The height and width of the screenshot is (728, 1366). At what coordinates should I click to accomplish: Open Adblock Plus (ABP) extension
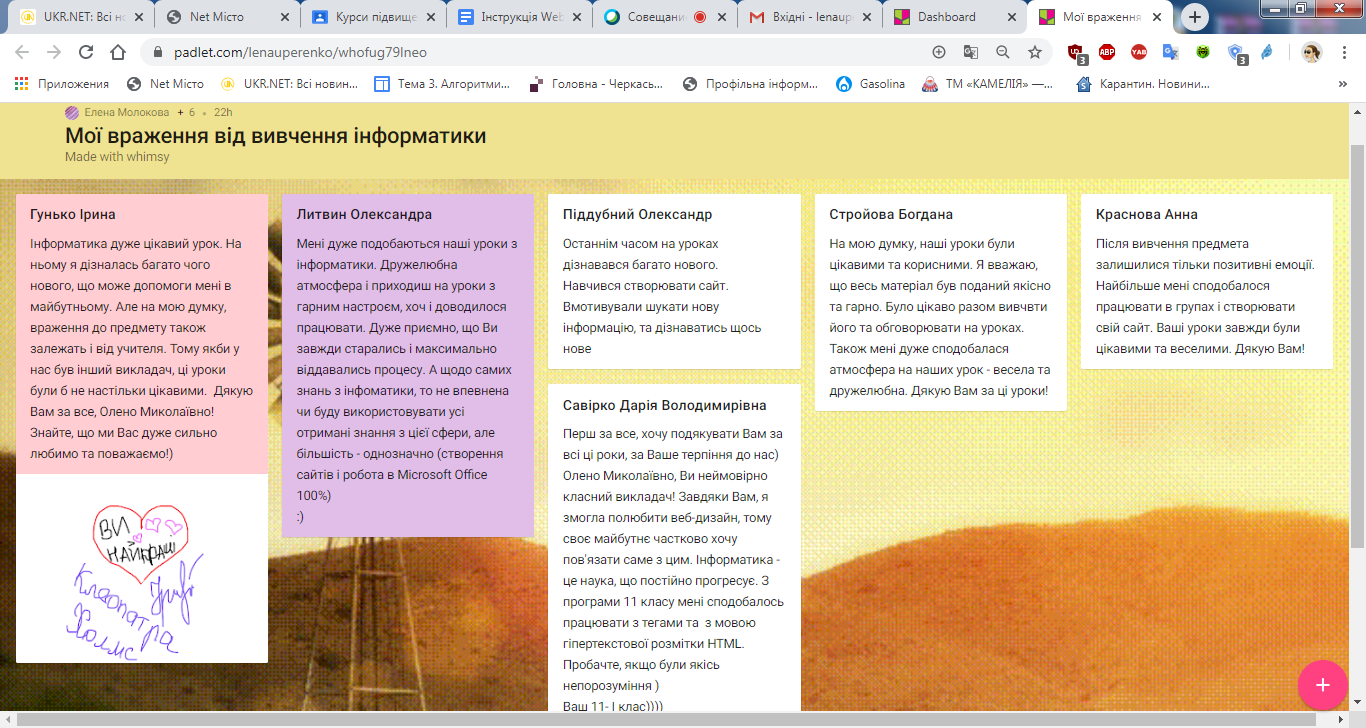pyautogui.click(x=1107, y=52)
